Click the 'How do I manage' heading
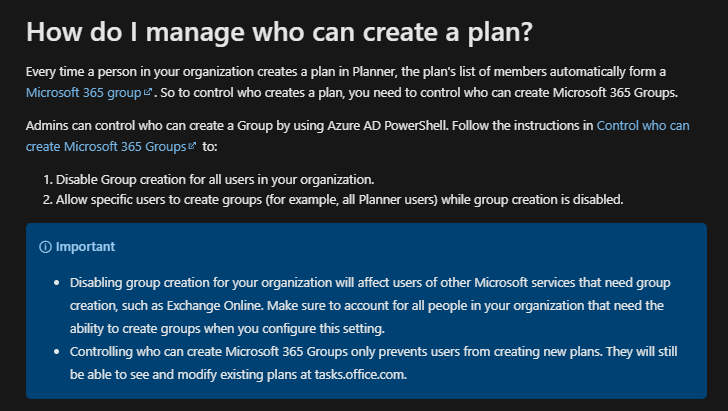This screenshot has height=411, width=728. 279,32
